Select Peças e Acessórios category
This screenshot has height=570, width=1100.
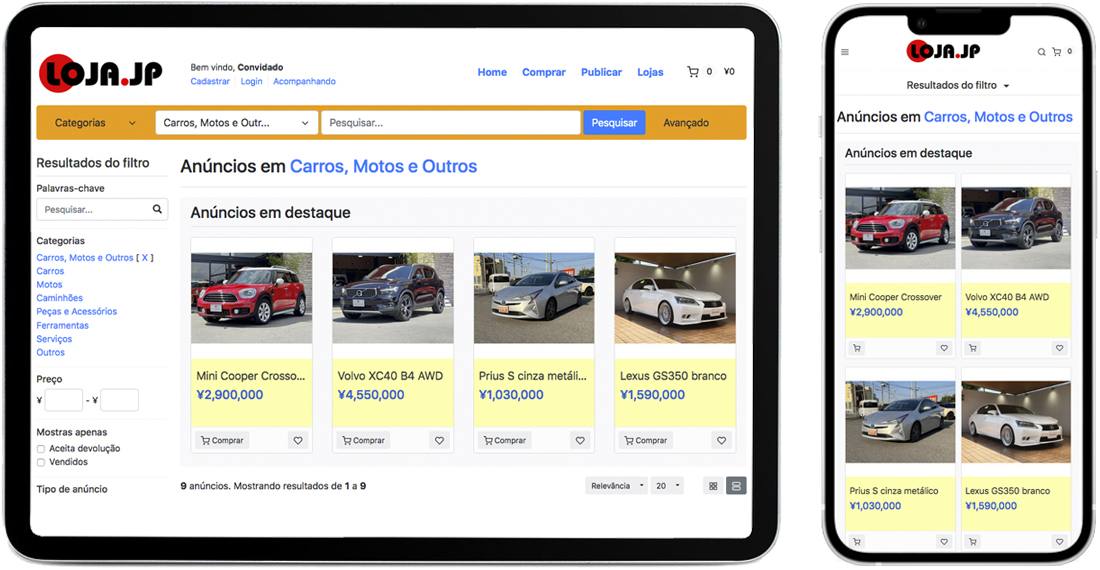click(x=76, y=311)
